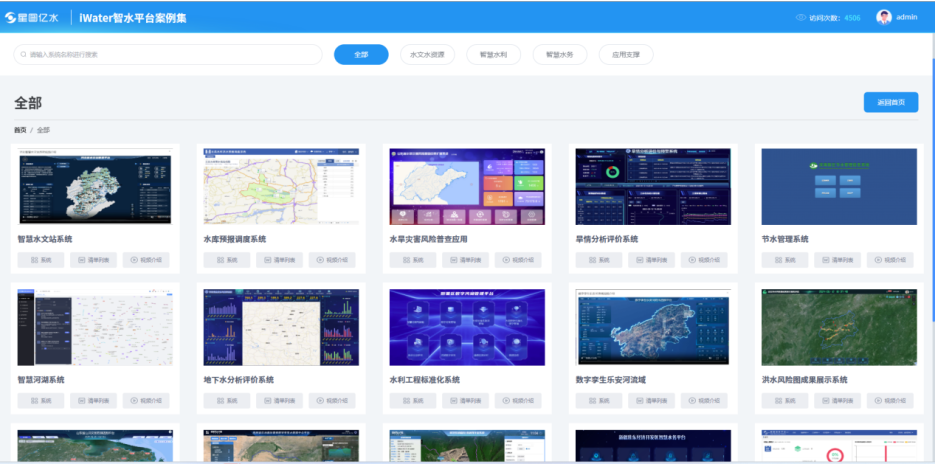Image resolution: width=935 pixels, height=464 pixels.
Task: Select the 全部 category filter
Action: 361,54
